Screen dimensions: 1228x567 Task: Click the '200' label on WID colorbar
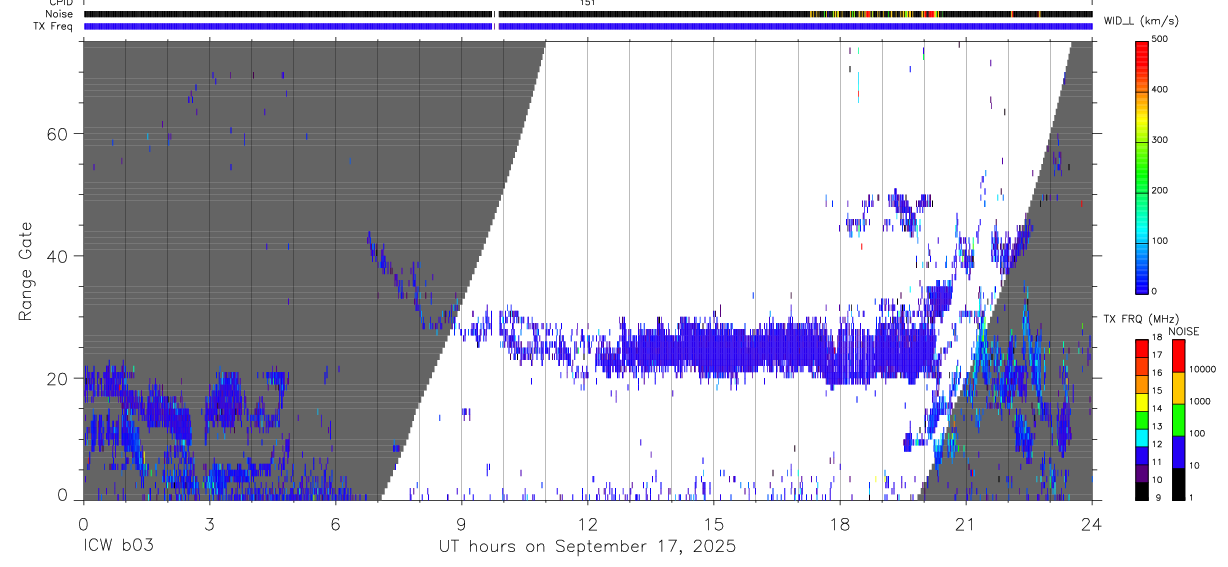coord(1159,190)
